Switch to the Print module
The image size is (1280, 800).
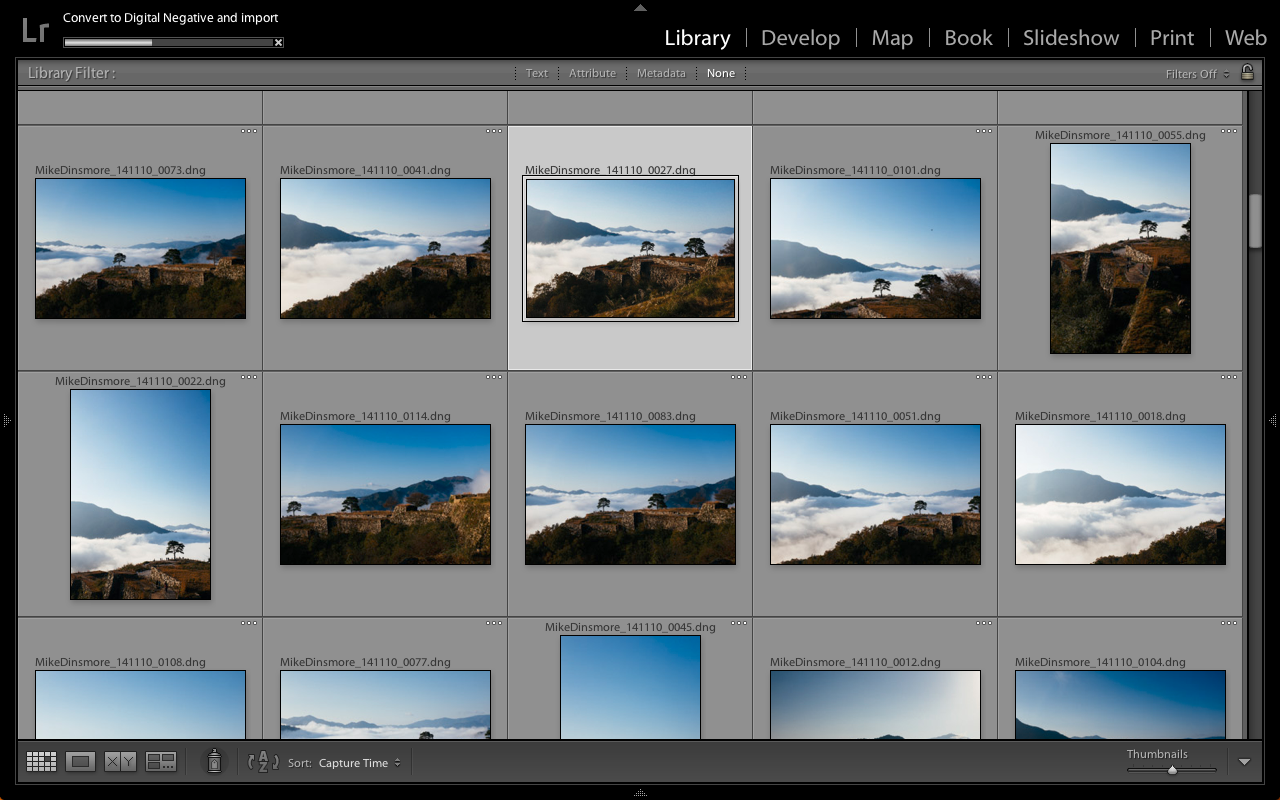pos(1172,38)
